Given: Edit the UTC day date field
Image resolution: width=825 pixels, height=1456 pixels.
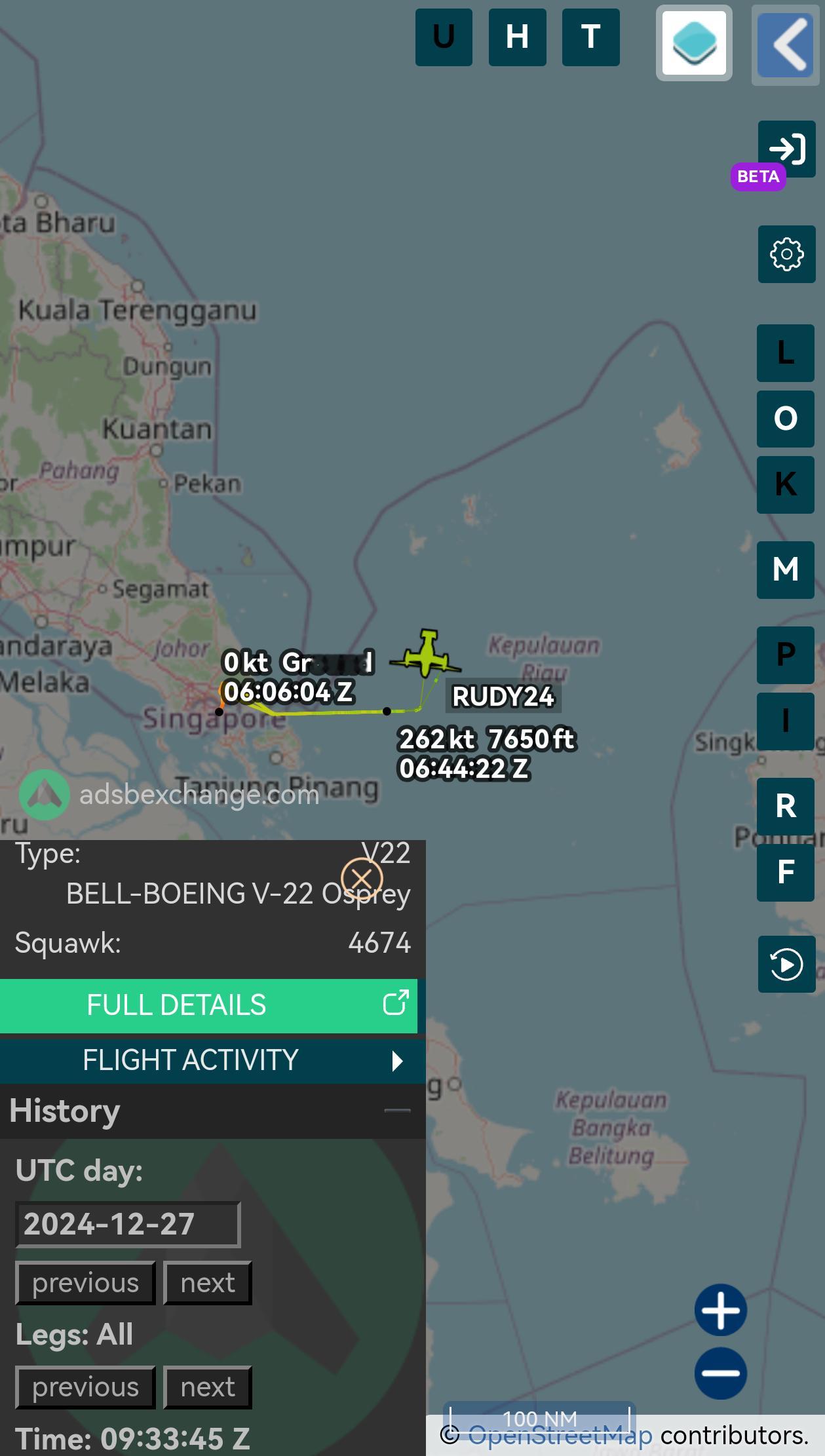Looking at the screenshot, I should [128, 1223].
